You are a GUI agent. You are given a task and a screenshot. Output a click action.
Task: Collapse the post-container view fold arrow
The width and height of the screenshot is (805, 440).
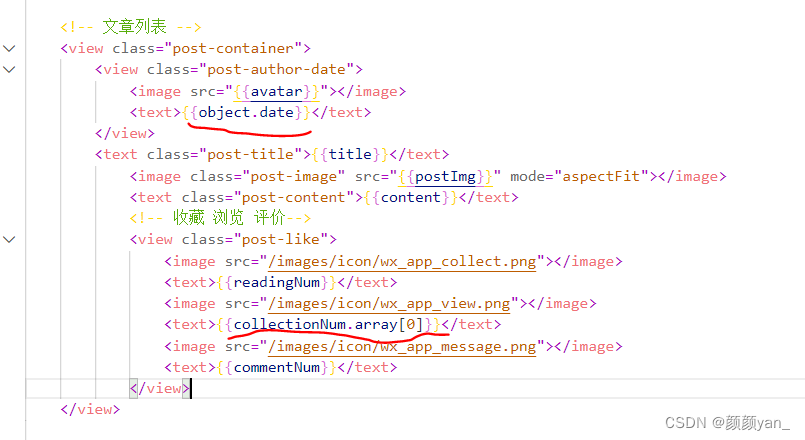point(9,49)
